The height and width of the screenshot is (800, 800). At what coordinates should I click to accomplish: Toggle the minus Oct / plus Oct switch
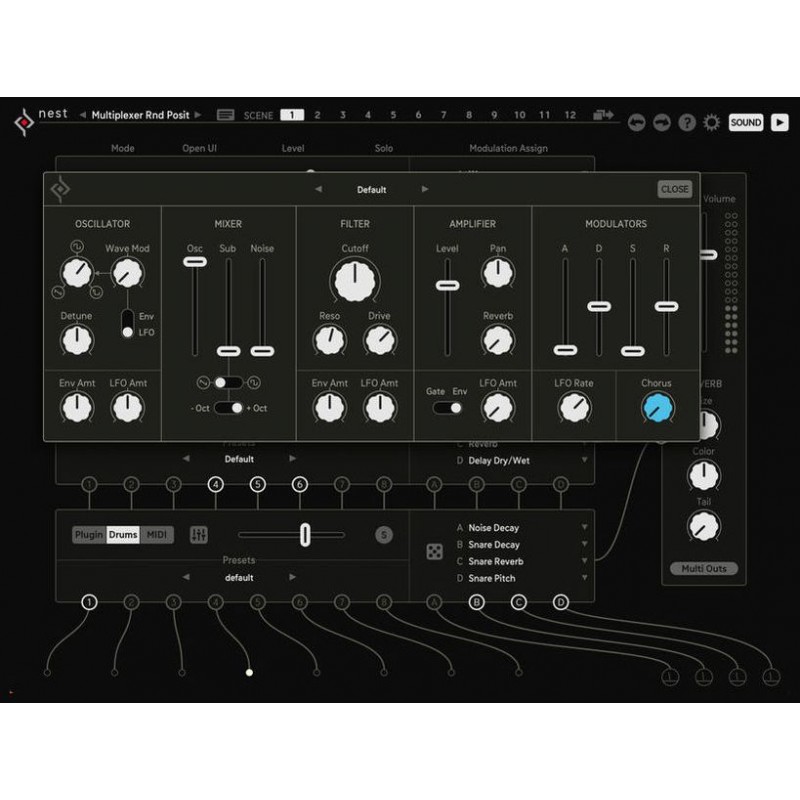(x=229, y=408)
